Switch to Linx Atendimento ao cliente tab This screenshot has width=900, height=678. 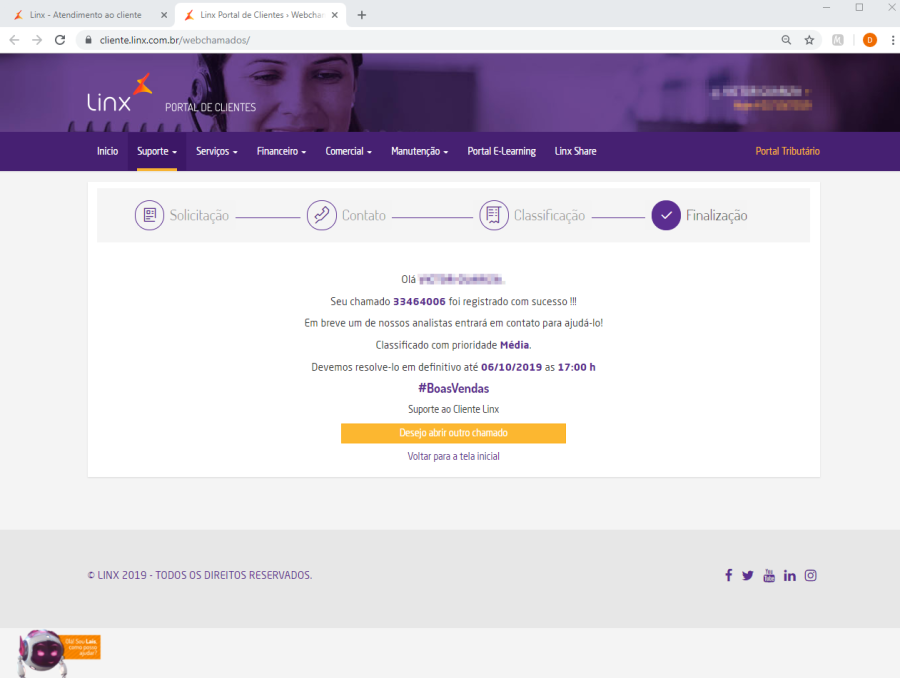(x=86, y=15)
